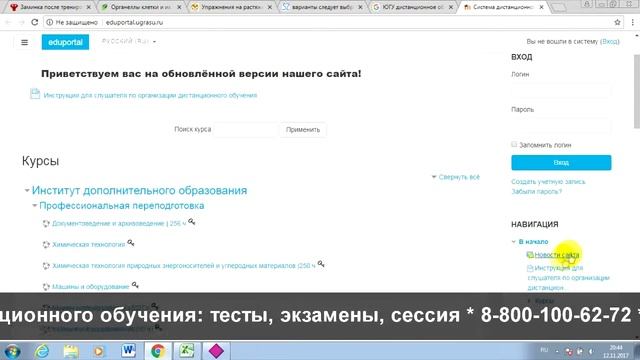The height and width of the screenshot is (360, 640).
Task: Collapse all categories with Свернуть всё
Action: click(459, 177)
